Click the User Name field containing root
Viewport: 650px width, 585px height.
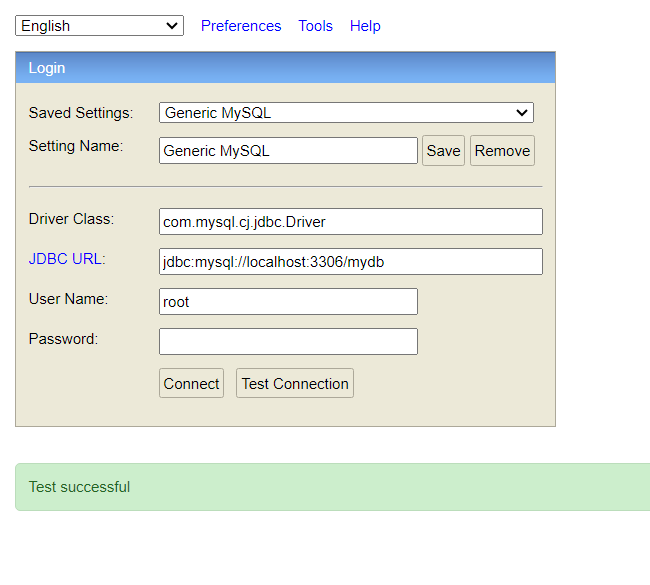(x=288, y=301)
